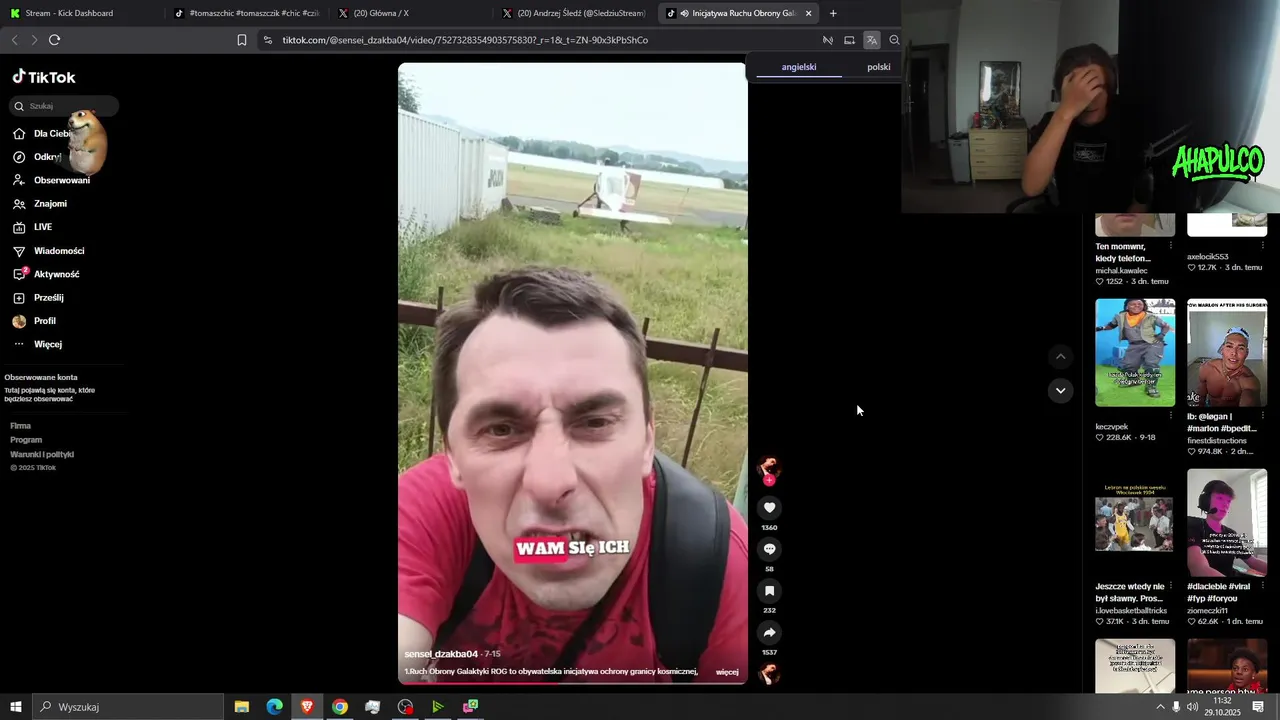Click the microphone icon in the system tray
Image resolution: width=1280 pixels, height=720 pixels.
tap(1176, 707)
